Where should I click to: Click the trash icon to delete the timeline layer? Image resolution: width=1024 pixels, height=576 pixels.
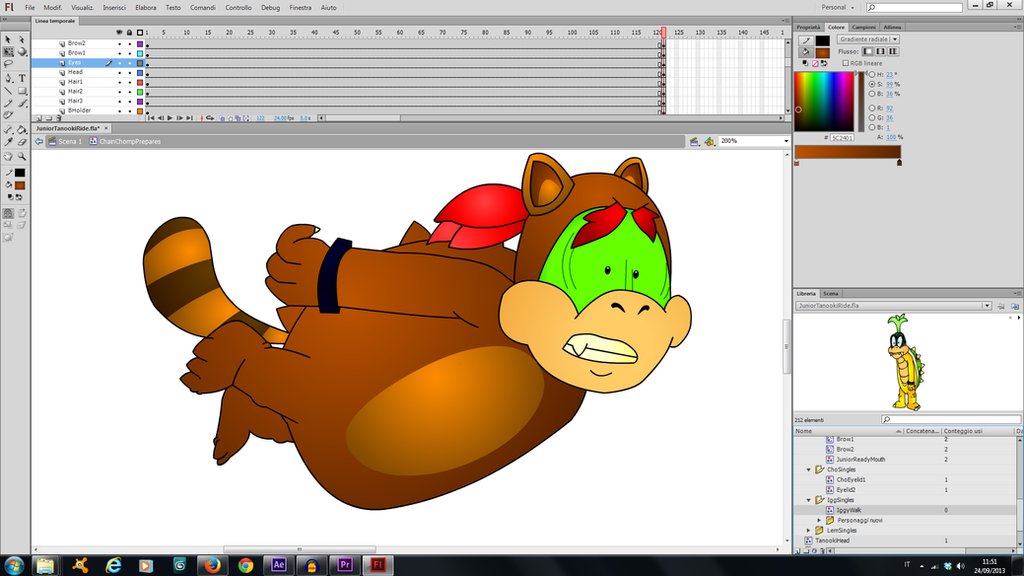[59, 119]
